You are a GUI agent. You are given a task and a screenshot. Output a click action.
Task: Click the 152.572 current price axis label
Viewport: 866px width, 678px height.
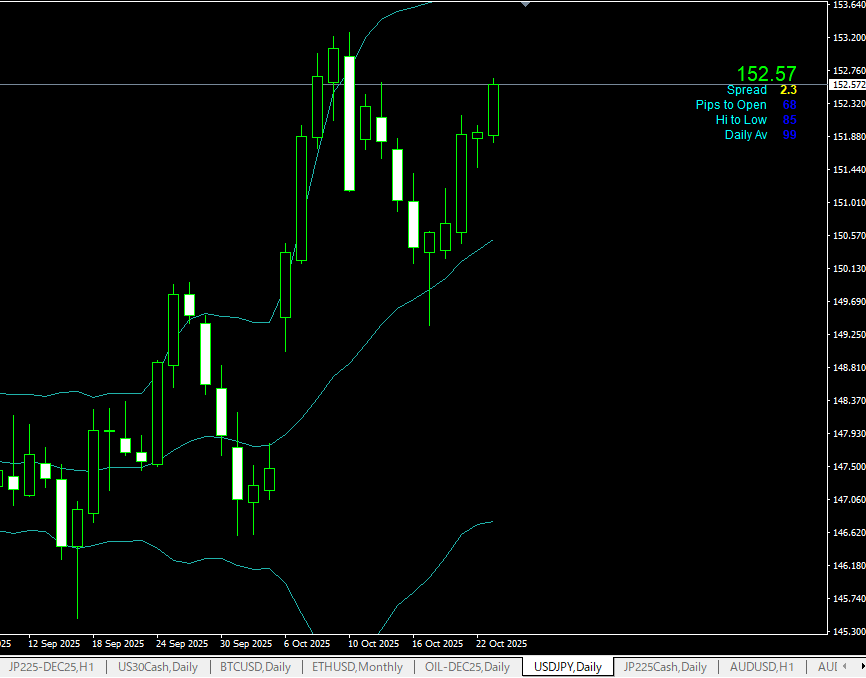click(848, 85)
